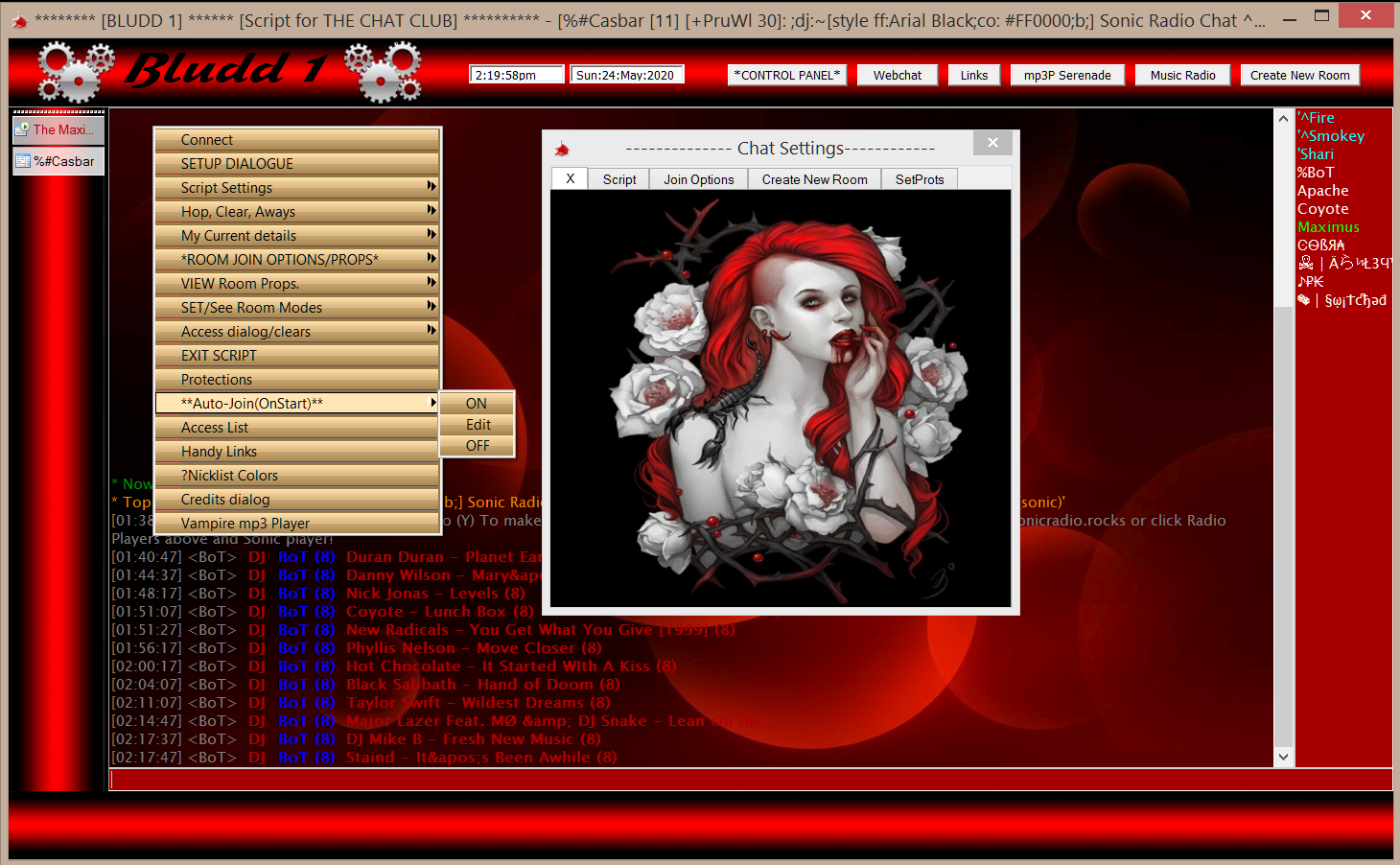
Task: Select user '^Fire in the nicklist
Action: click(x=1316, y=118)
